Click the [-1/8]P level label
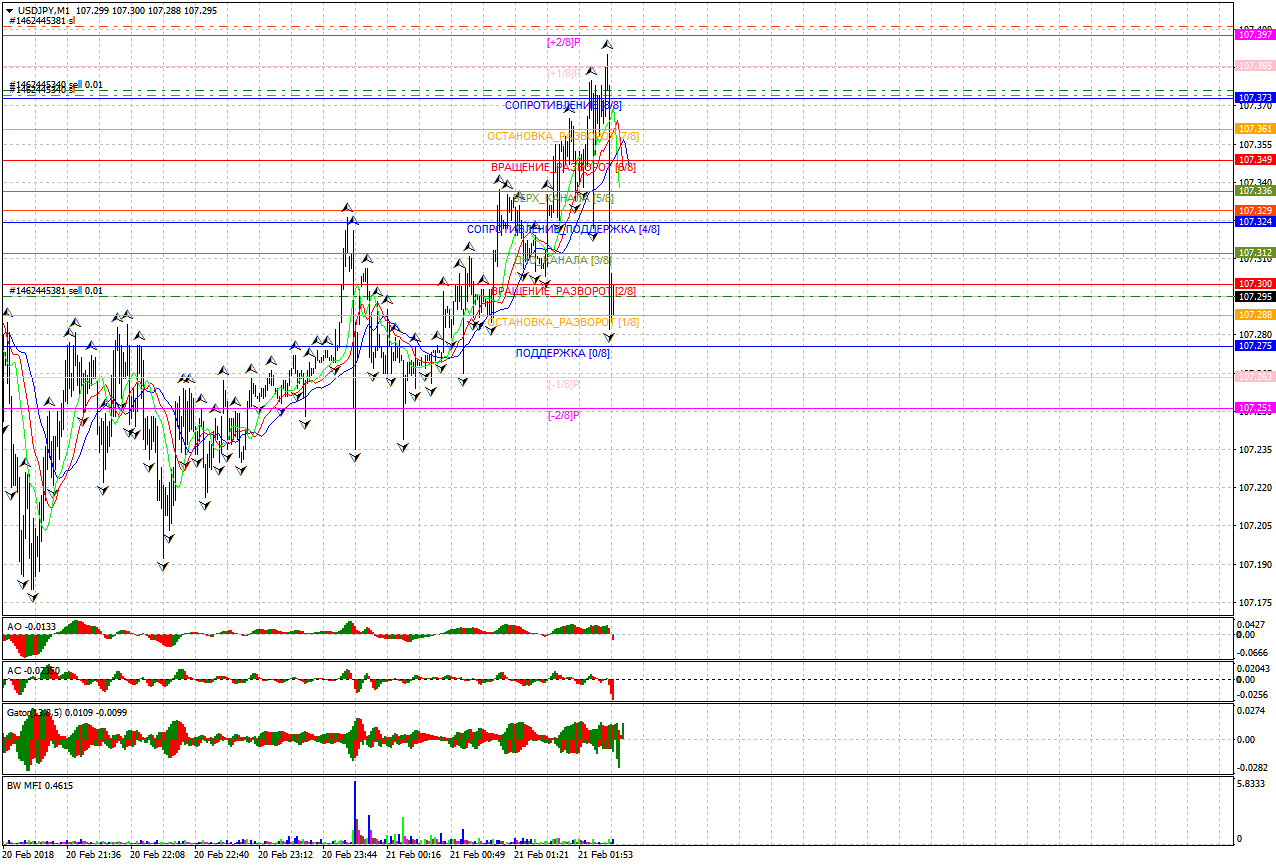 coord(564,384)
